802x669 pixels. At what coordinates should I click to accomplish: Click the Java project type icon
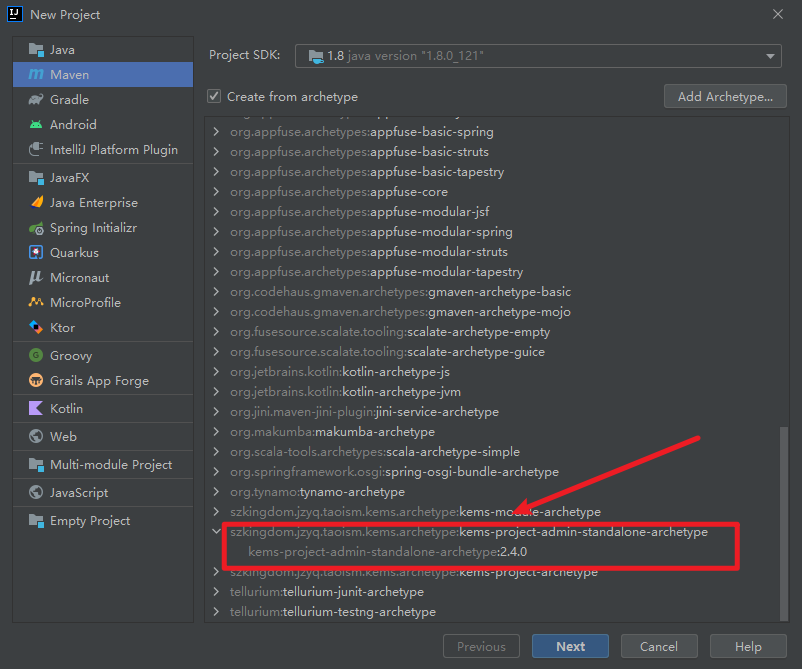click(x=36, y=50)
